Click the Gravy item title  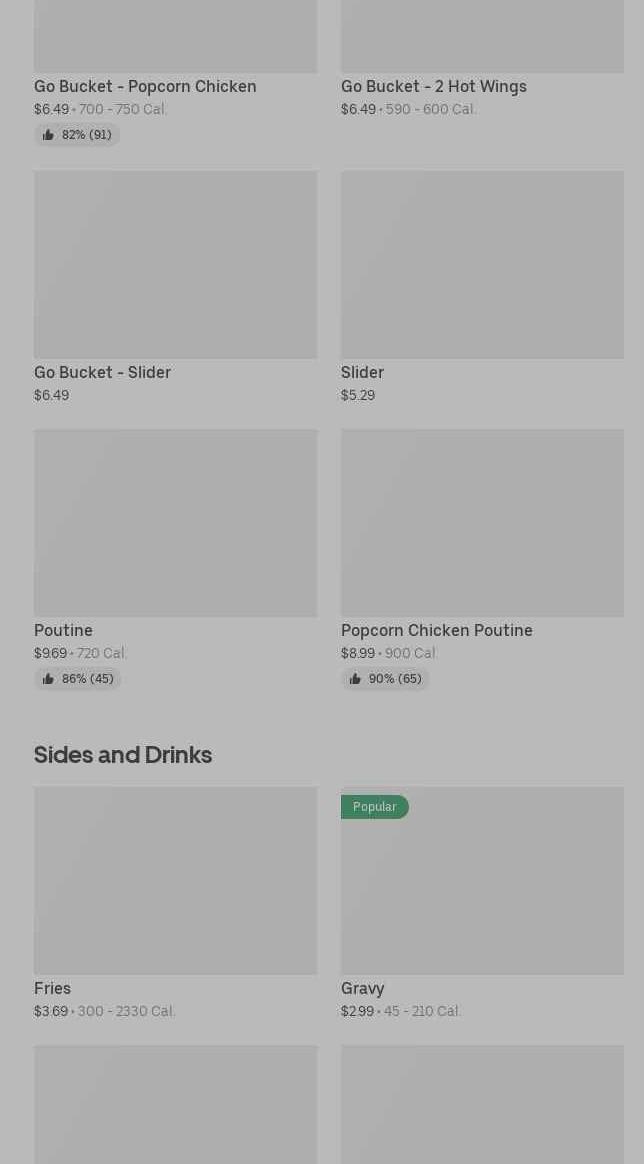tap(362, 989)
